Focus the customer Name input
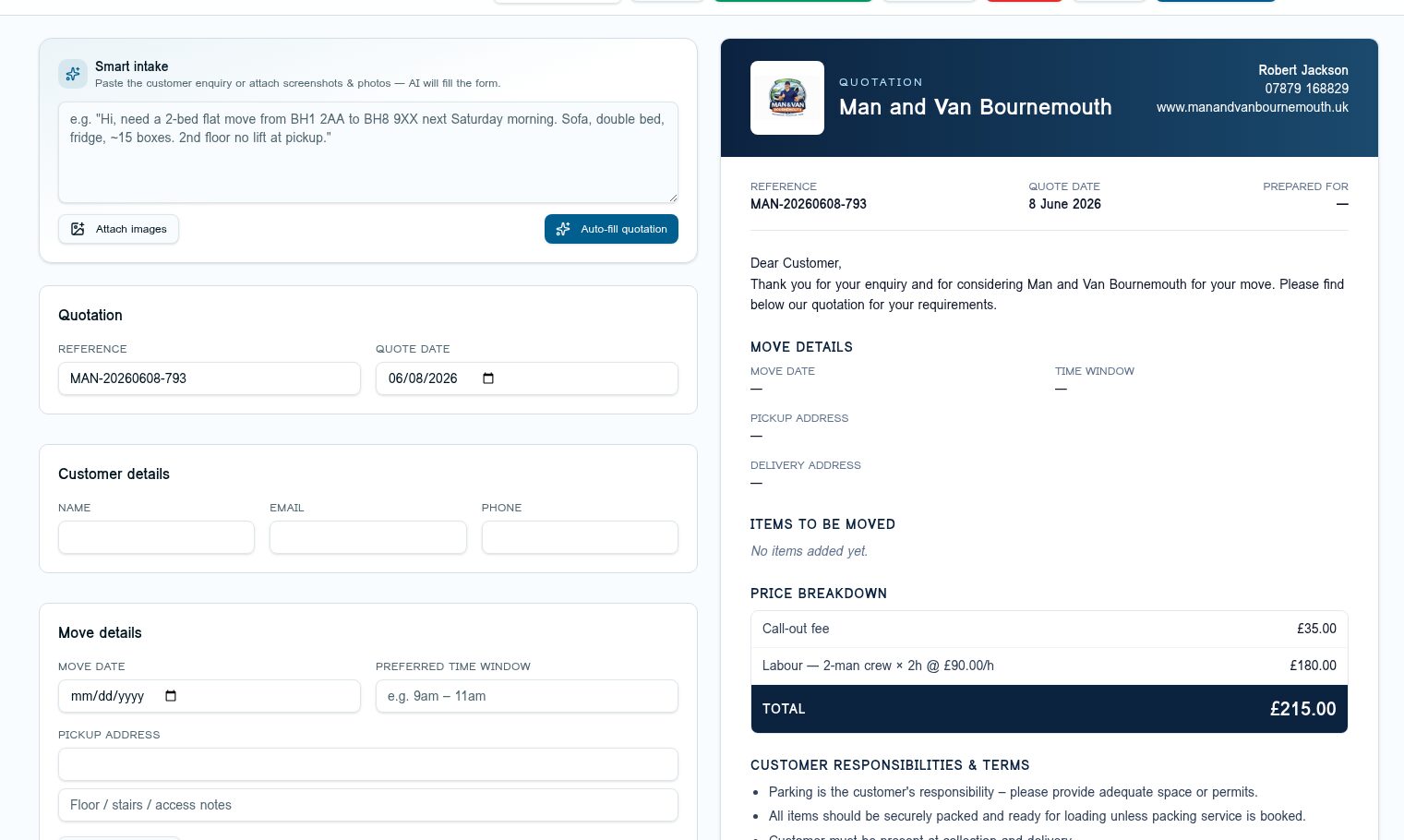This screenshot has width=1404, height=840. point(156,537)
